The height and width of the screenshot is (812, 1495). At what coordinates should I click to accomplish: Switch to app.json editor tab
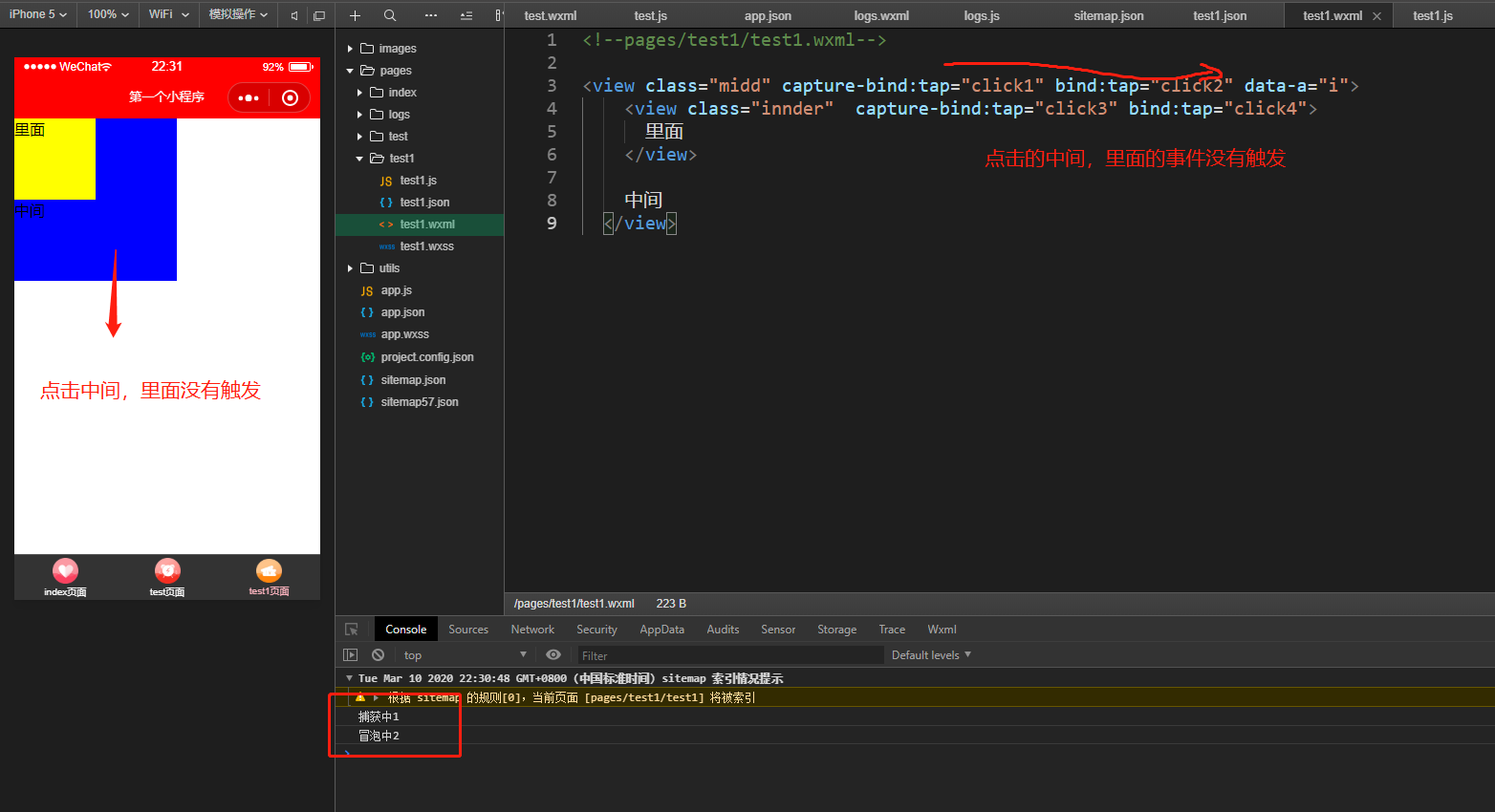tap(768, 15)
